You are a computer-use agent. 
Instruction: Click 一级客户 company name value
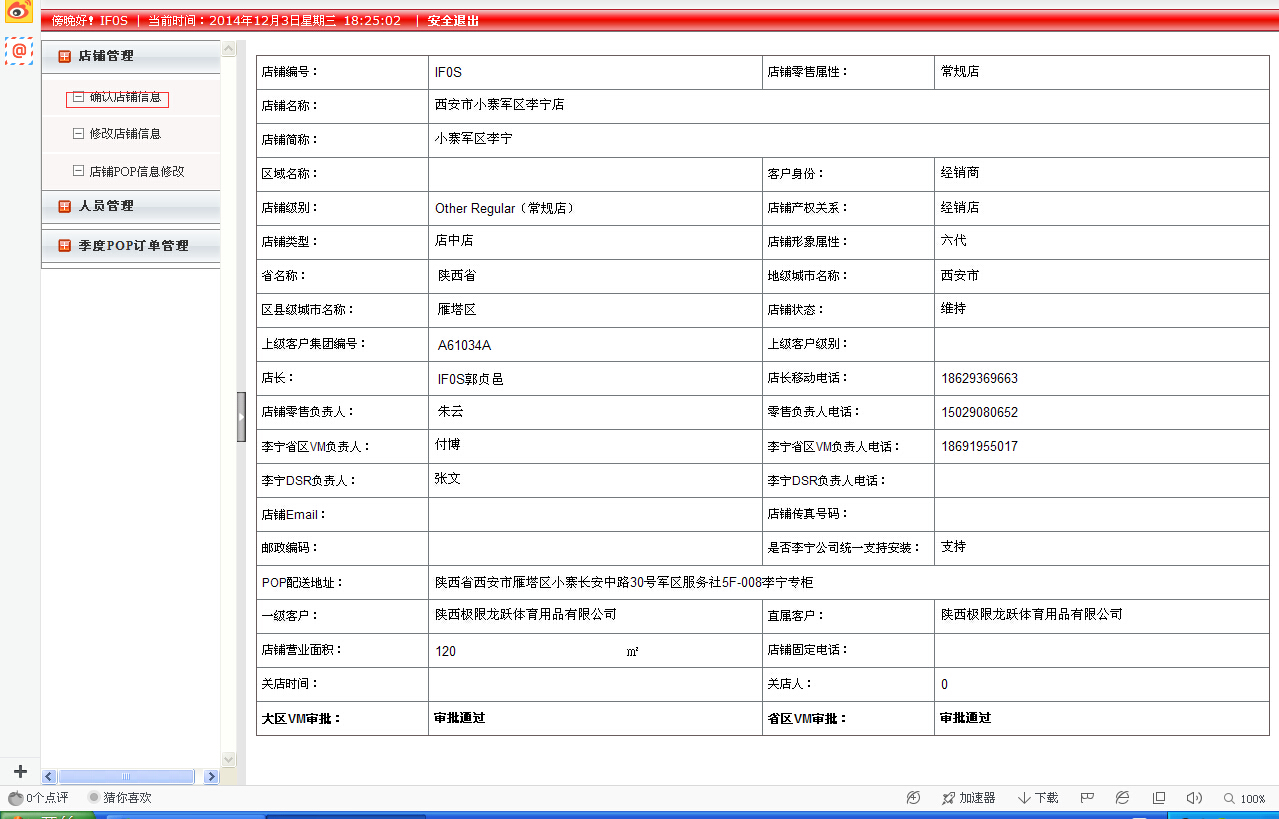point(525,614)
